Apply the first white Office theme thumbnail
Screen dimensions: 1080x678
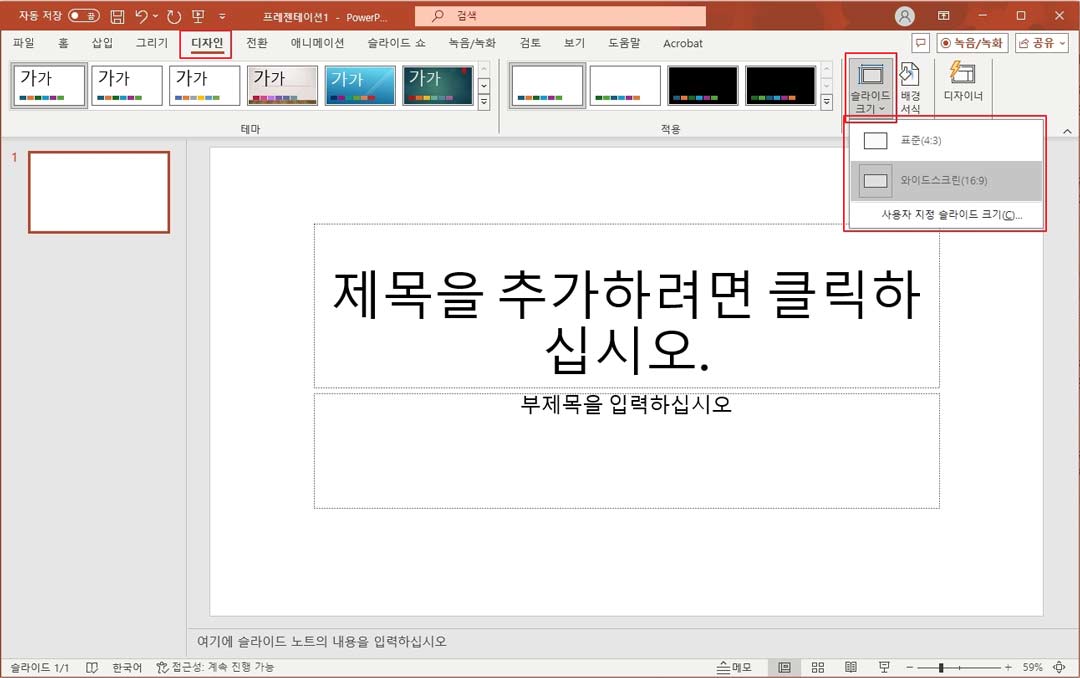49,85
